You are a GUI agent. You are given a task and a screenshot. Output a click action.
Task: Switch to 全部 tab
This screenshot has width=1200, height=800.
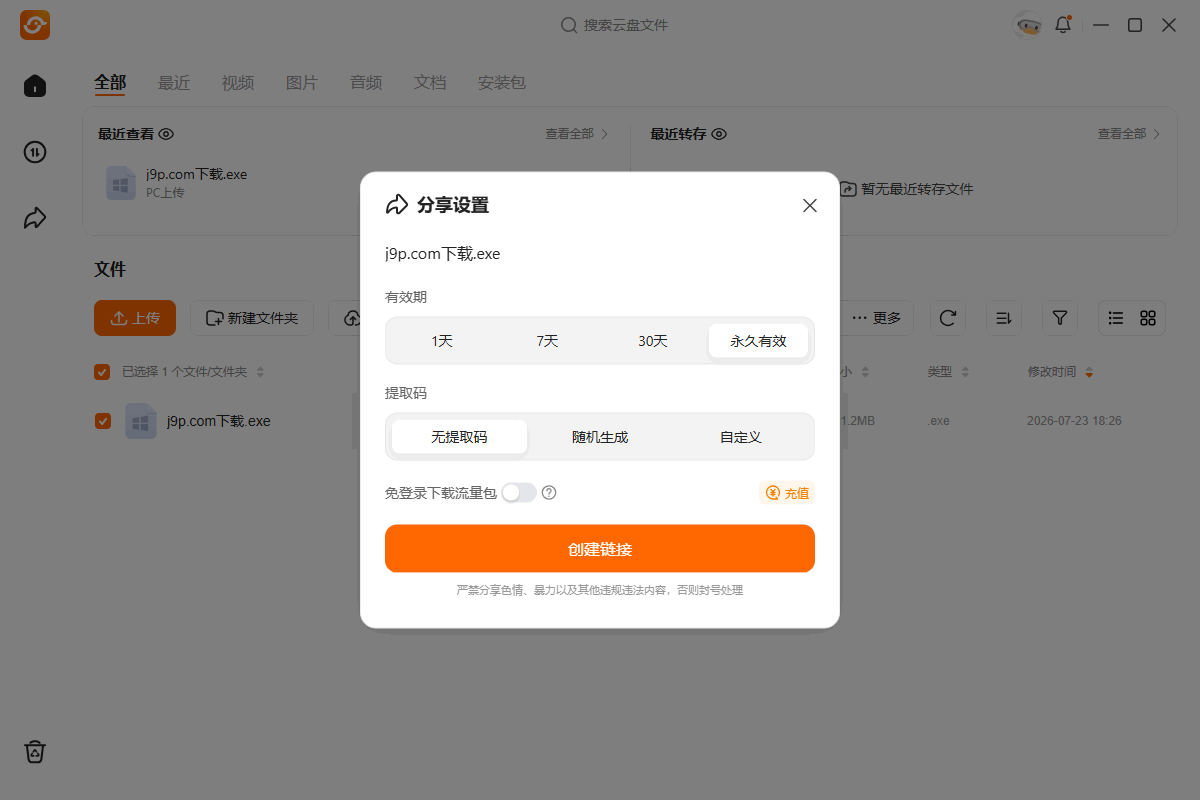(x=110, y=83)
